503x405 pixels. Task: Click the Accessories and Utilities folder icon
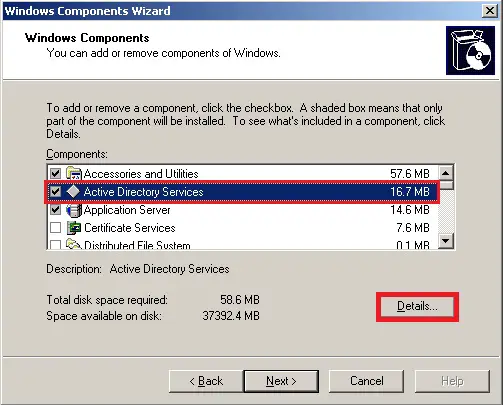pos(74,173)
